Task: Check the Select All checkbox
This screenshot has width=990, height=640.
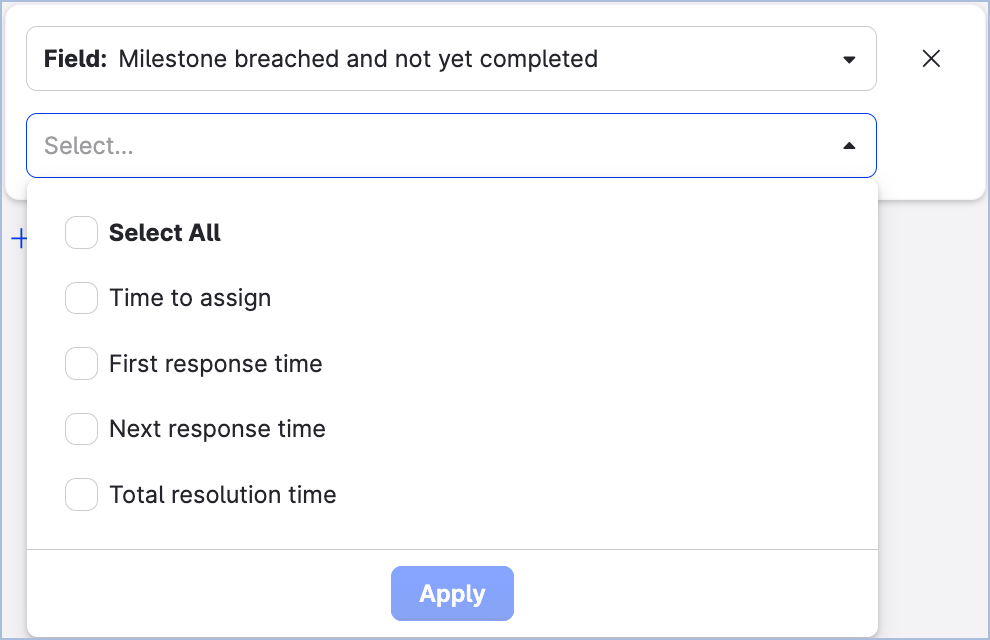Action: pyautogui.click(x=81, y=233)
